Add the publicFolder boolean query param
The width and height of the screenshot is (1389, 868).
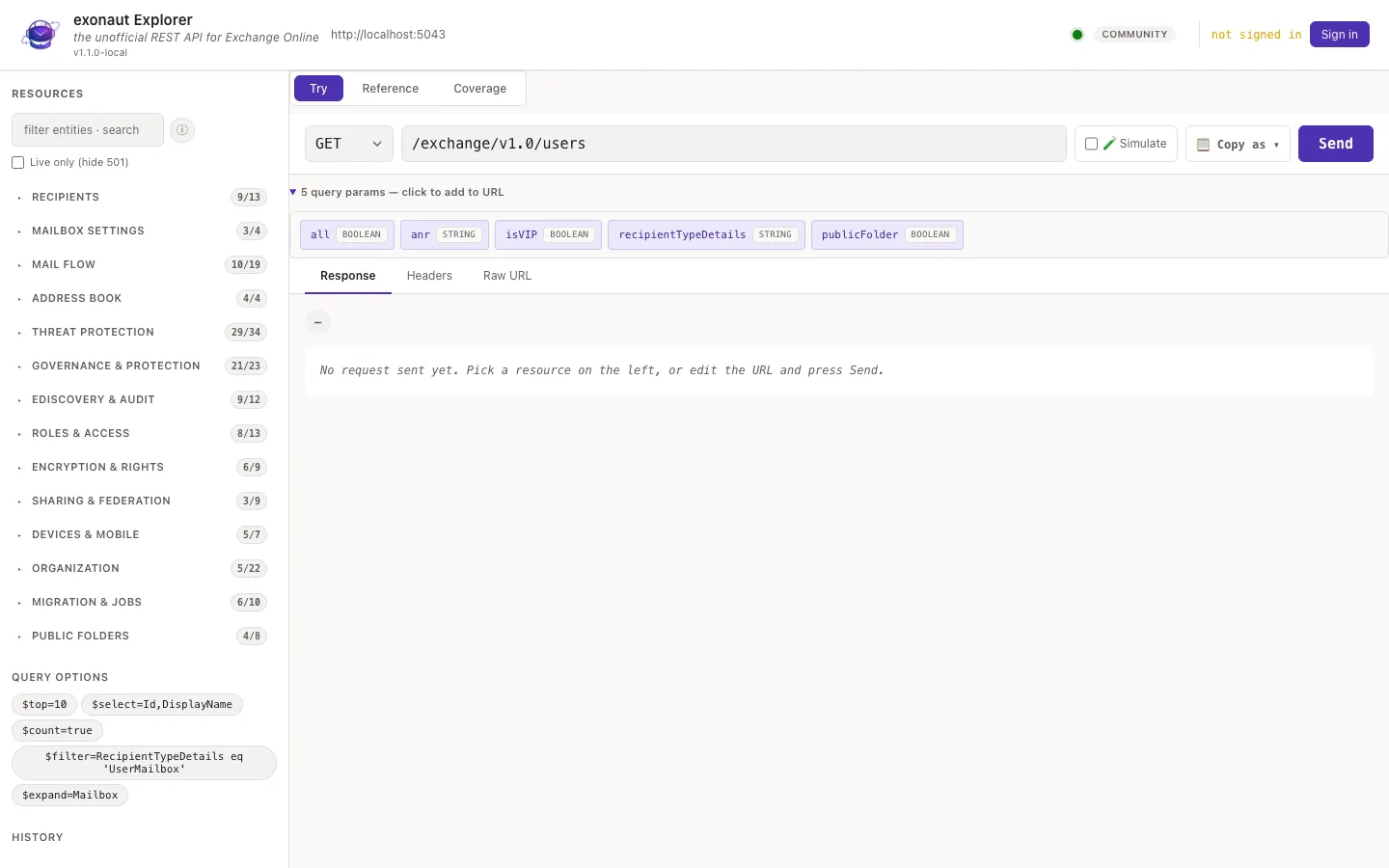click(887, 234)
